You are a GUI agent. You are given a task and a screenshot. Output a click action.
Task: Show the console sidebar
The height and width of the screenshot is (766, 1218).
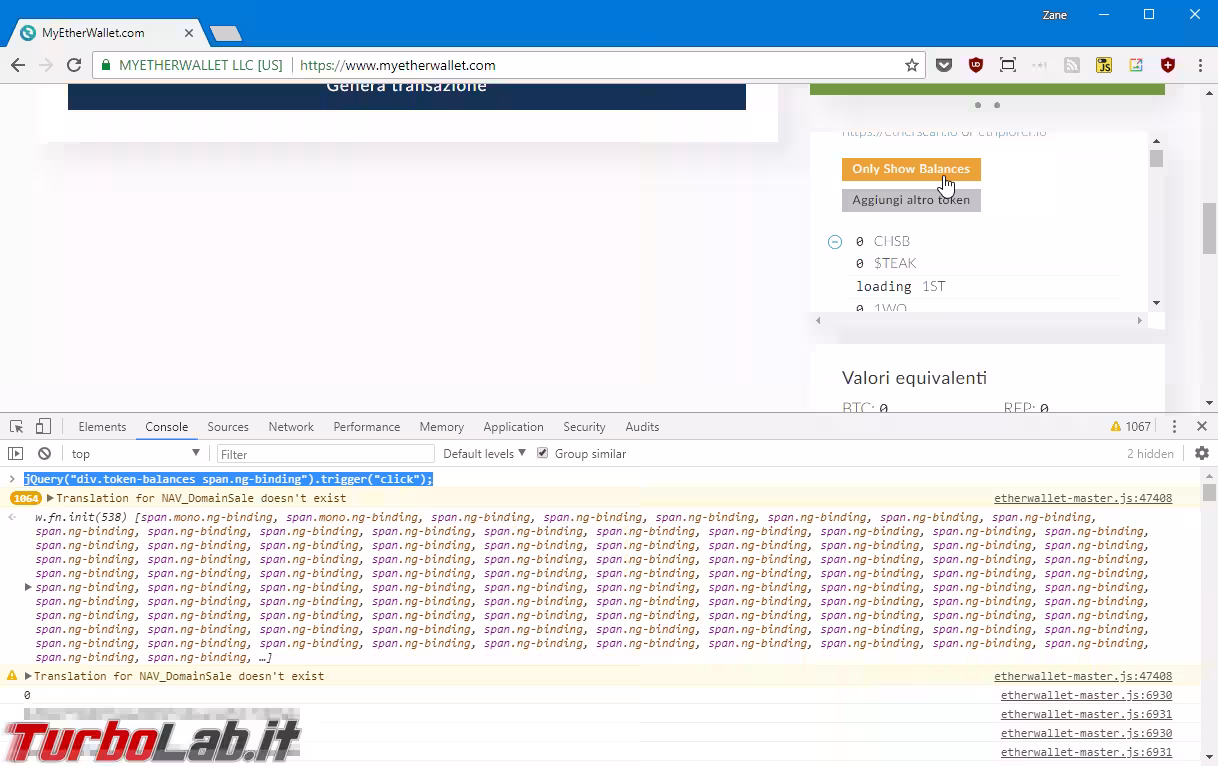pos(16,454)
